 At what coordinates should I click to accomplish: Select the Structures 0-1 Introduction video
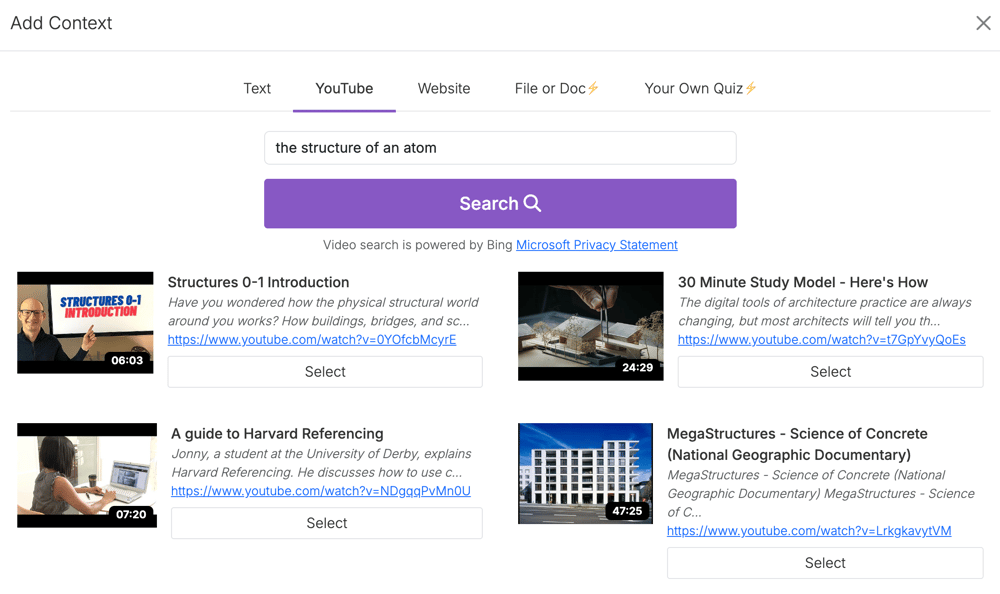(325, 372)
